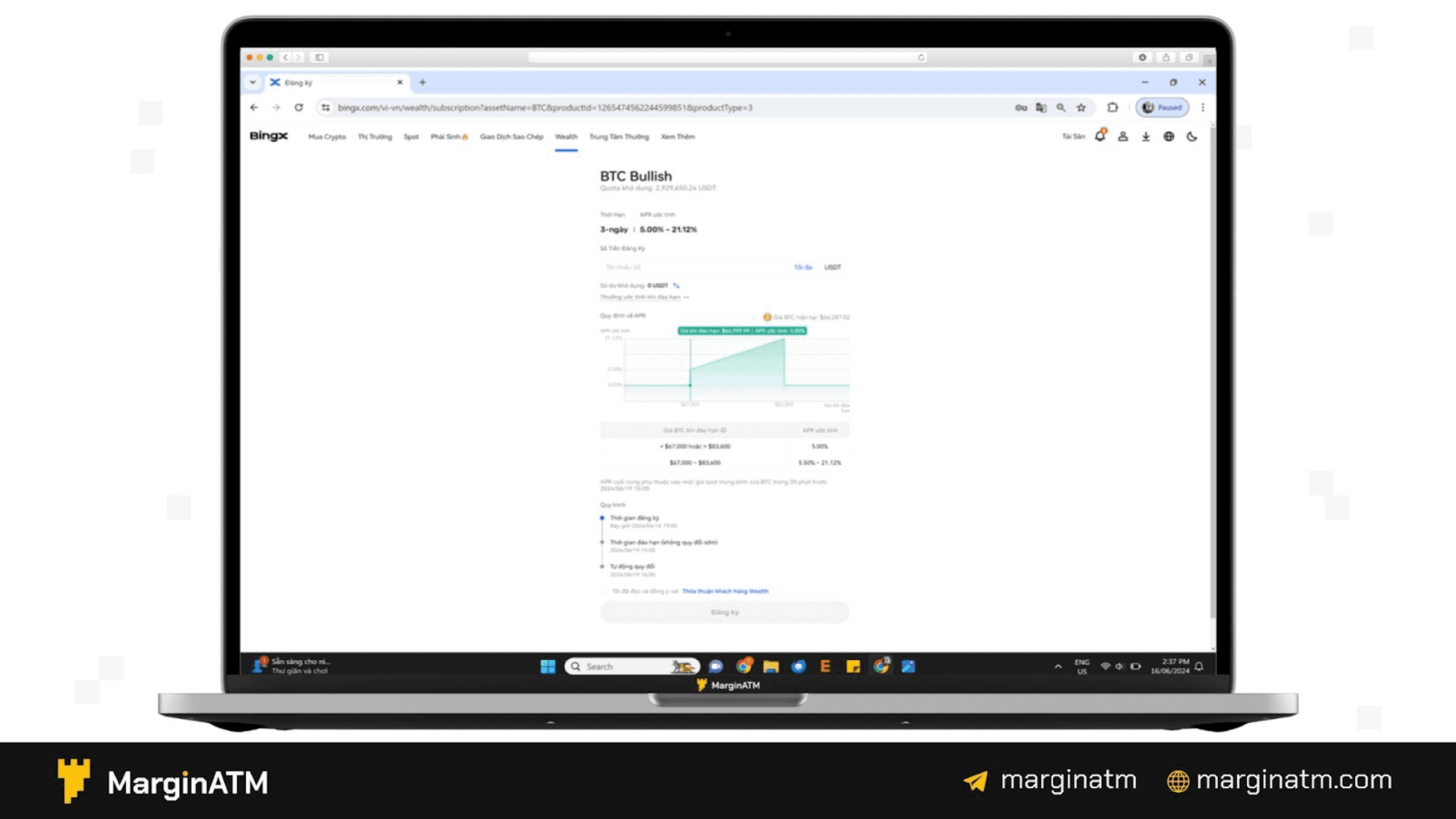Toggle dark mode moon icon

pos(1192,136)
